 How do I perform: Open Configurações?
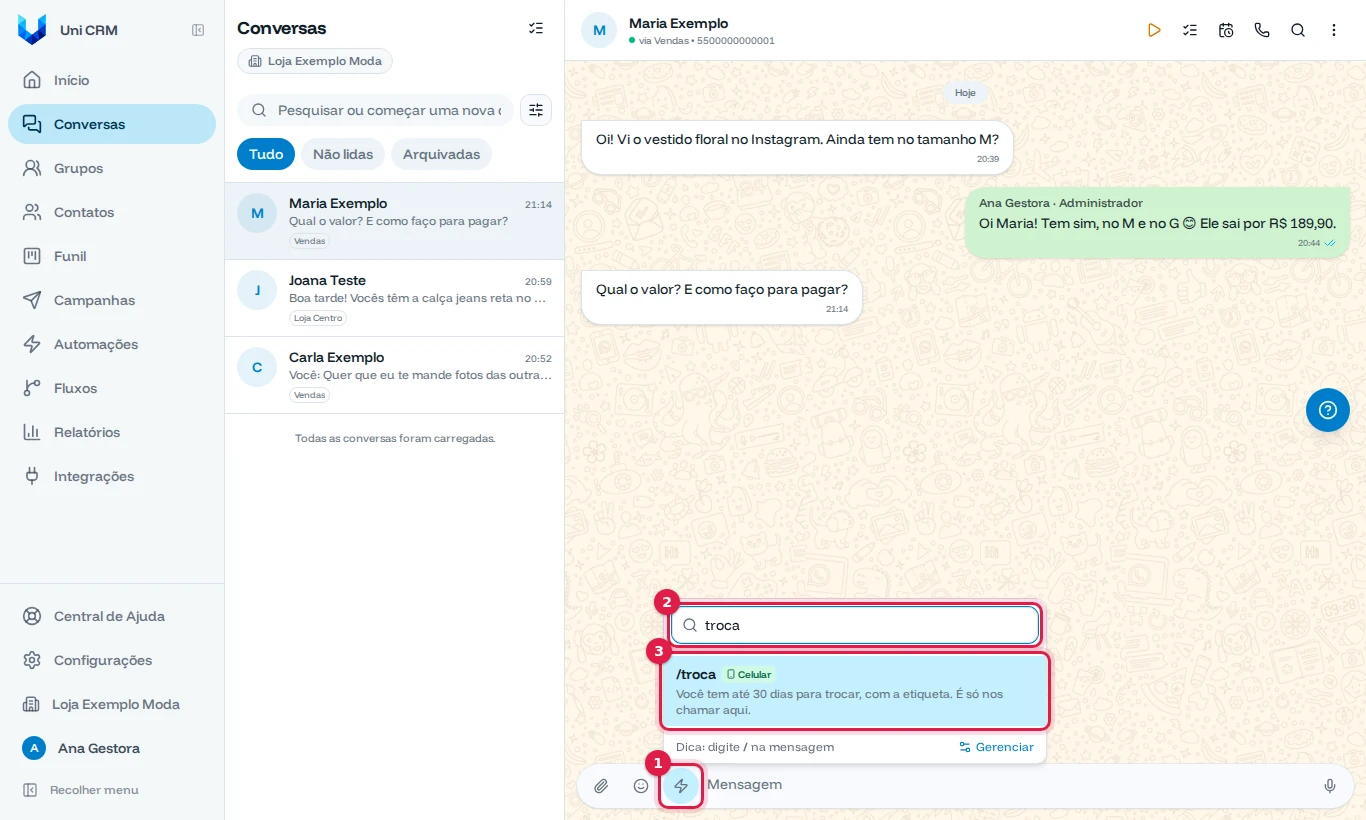click(112, 660)
